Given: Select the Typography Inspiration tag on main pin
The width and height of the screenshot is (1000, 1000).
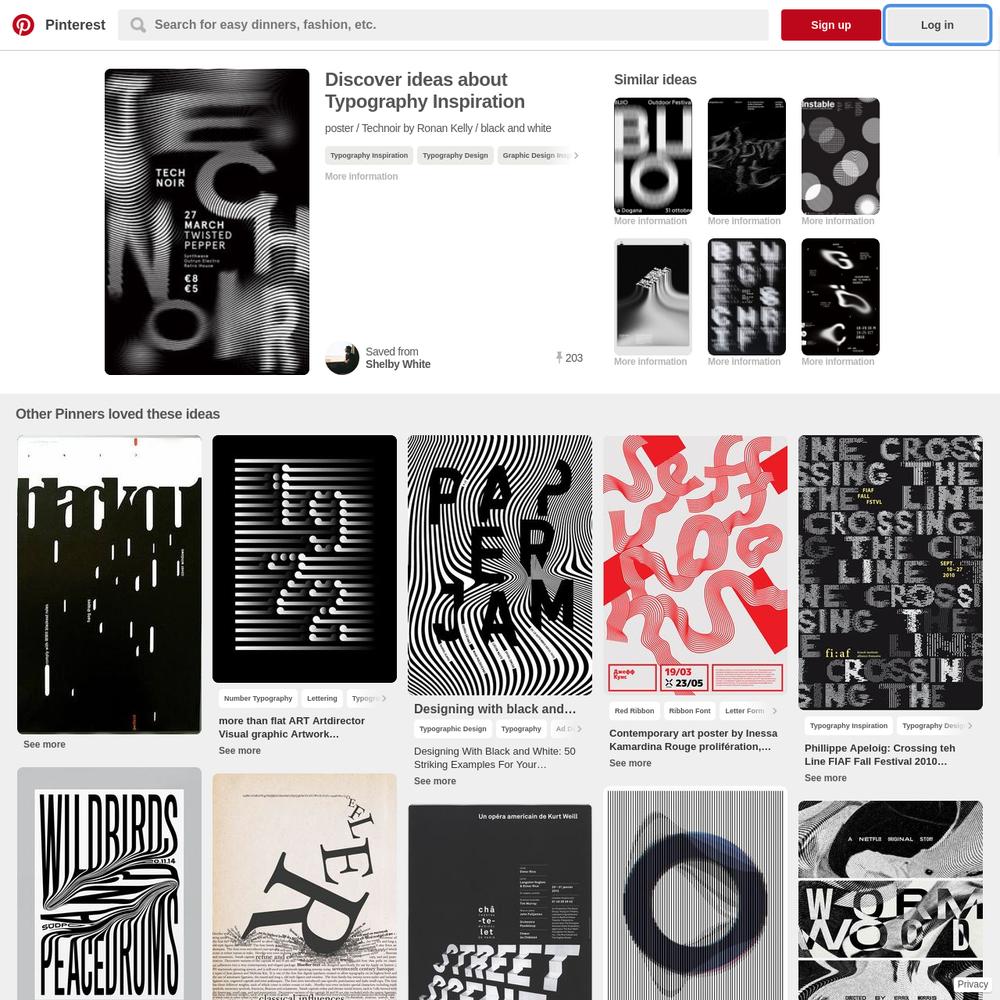Looking at the screenshot, I should click(369, 156).
